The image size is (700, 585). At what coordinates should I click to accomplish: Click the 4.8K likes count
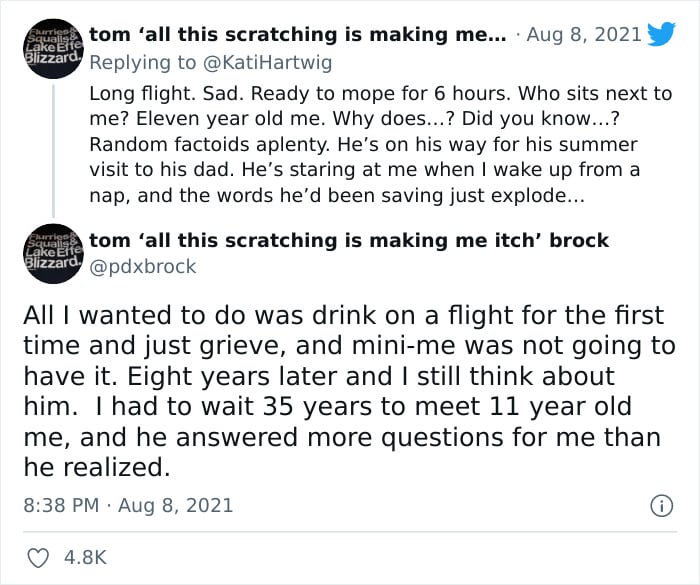click(85, 558)
